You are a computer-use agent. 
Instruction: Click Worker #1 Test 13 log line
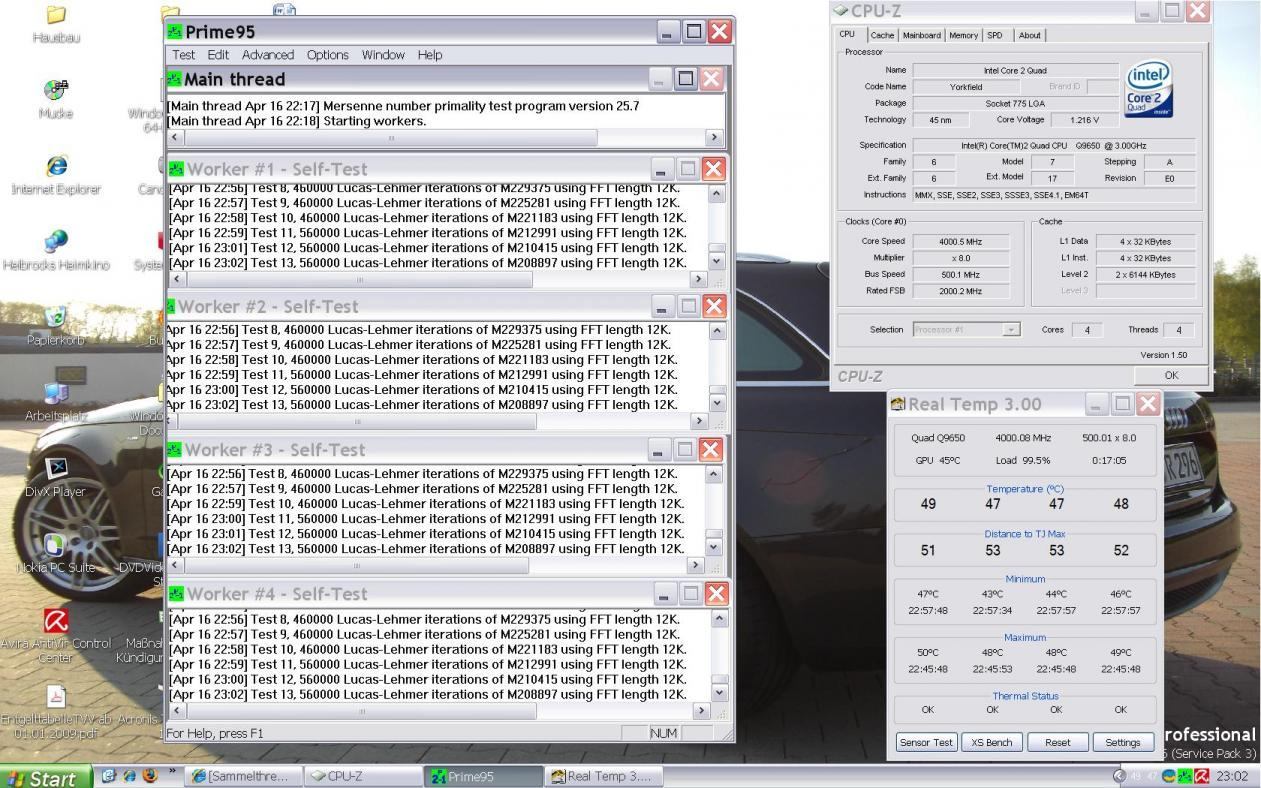[x=428, y=263]
